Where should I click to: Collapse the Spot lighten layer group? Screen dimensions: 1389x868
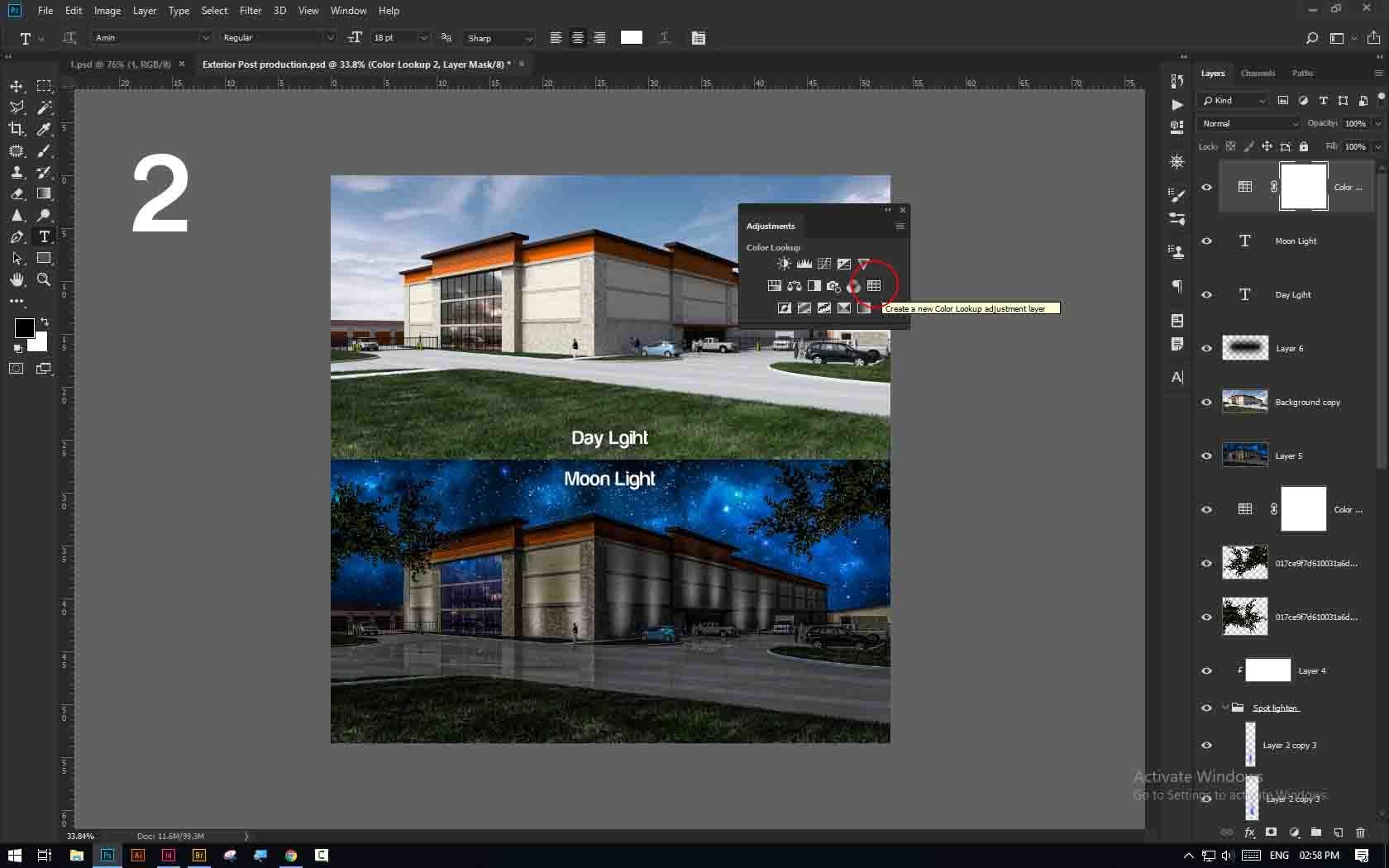pyautogui.click(x=1225, y=708)
